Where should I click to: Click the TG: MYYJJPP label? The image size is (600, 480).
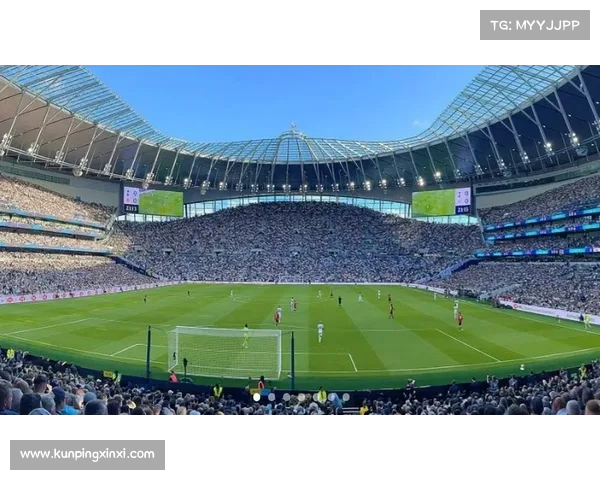[x=535, y=25]
